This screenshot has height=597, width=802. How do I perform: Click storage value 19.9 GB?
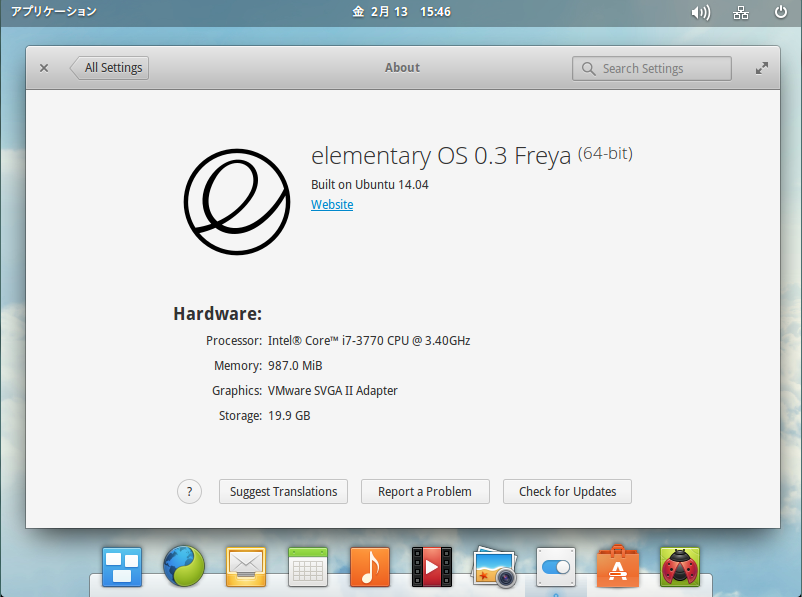[x=289, y=416]
